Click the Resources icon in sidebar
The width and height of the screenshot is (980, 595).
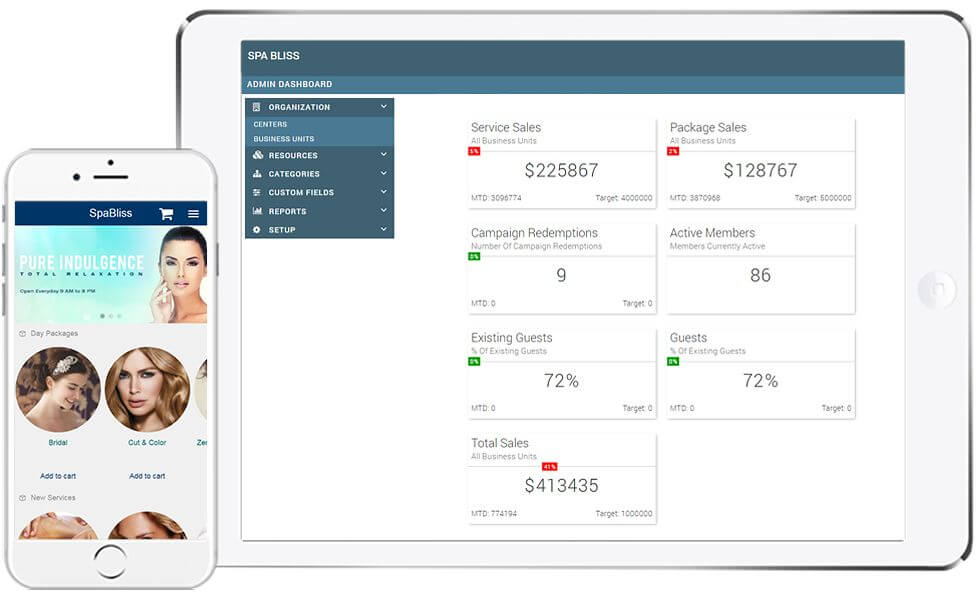[257, 156]
